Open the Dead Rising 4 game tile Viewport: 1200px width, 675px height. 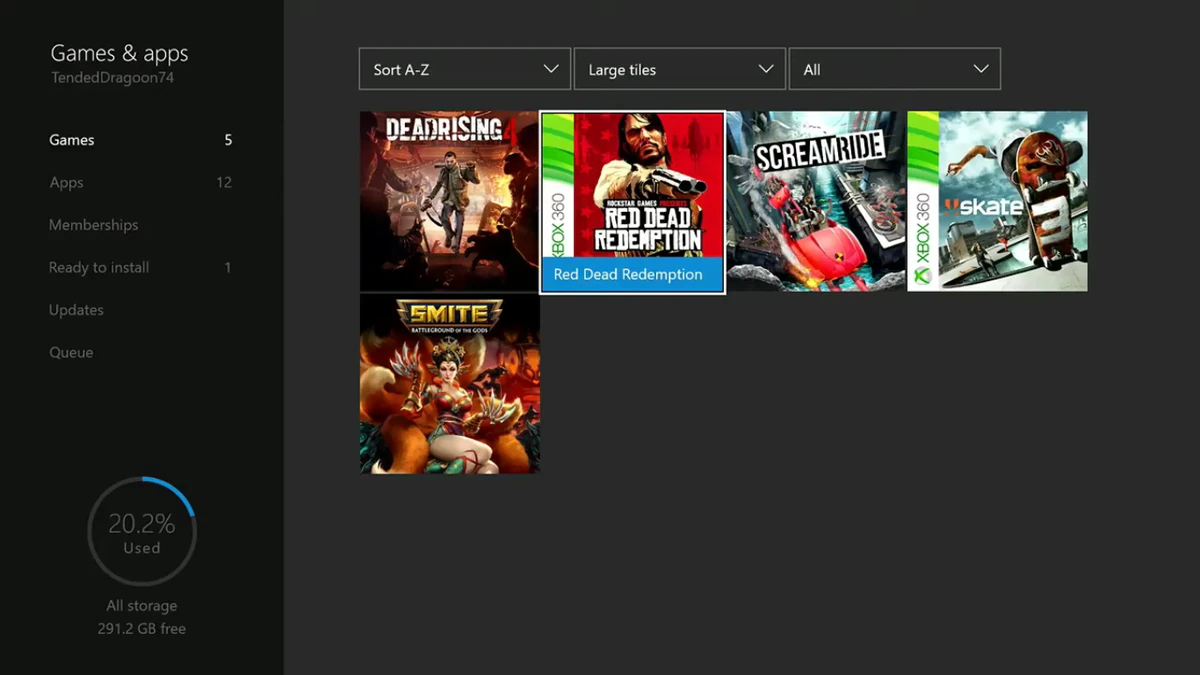(449, 201)
